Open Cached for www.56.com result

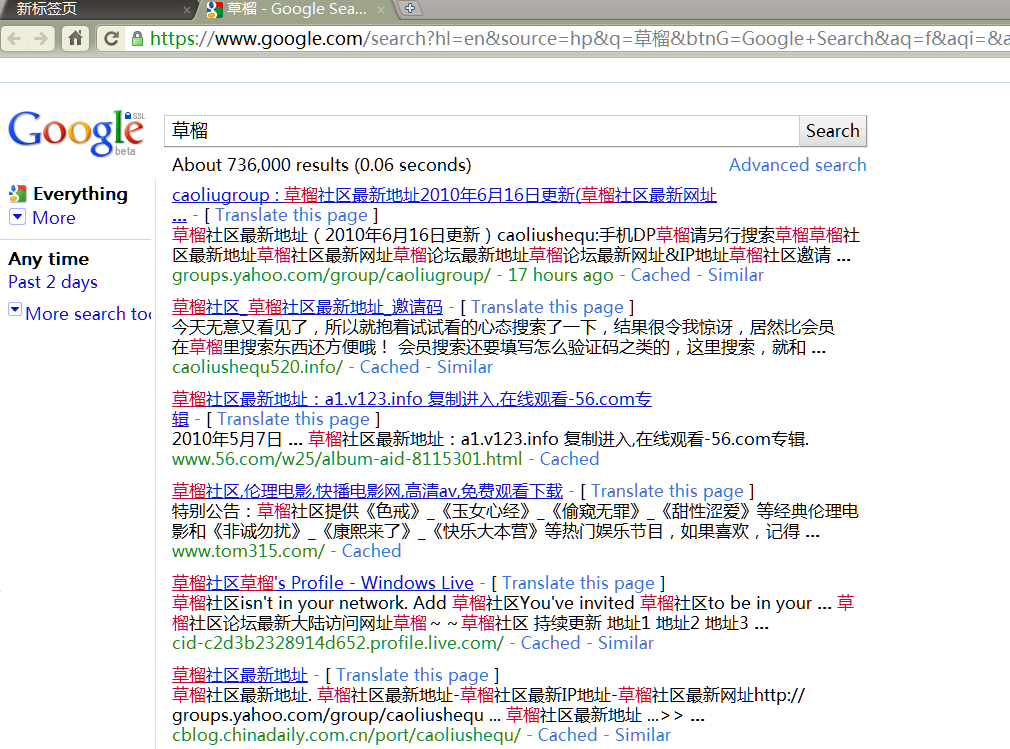[x=569, y=459]
